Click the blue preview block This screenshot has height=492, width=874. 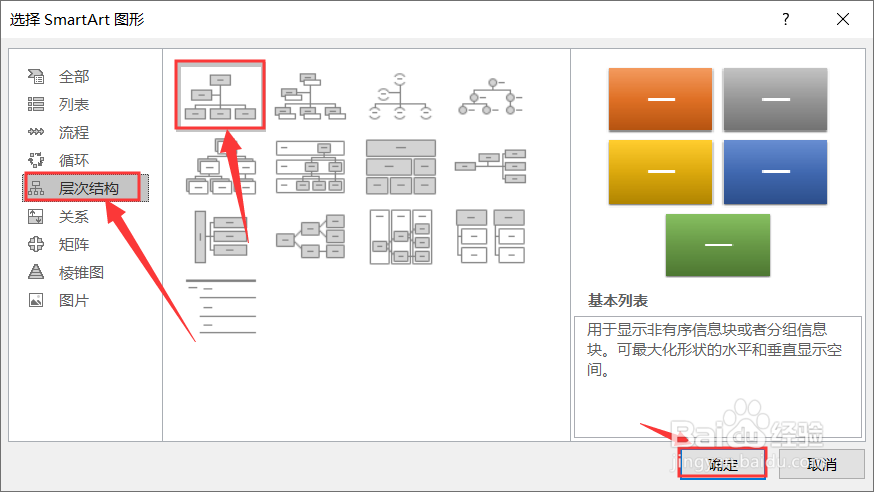pos(775,172)
